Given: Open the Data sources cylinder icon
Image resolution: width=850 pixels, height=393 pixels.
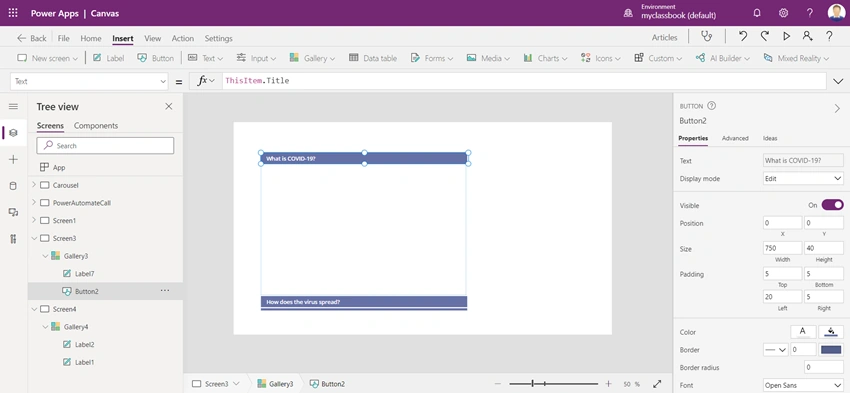Looking at the screenshot, I should (14, 186).
